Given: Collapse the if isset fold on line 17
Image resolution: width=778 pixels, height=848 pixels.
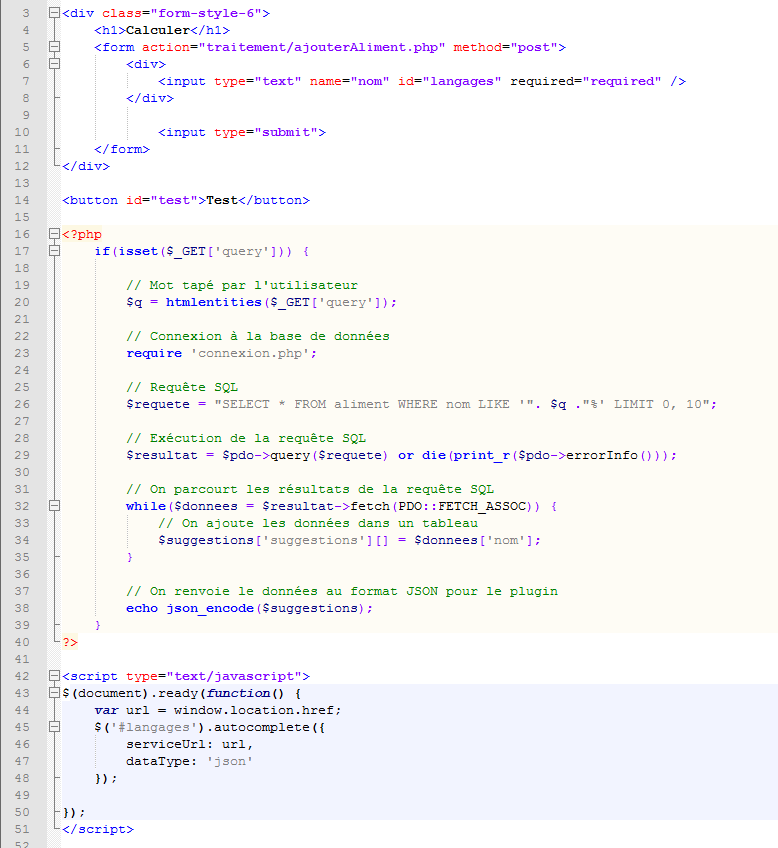Looking at the screenshot, I should 54,251.
